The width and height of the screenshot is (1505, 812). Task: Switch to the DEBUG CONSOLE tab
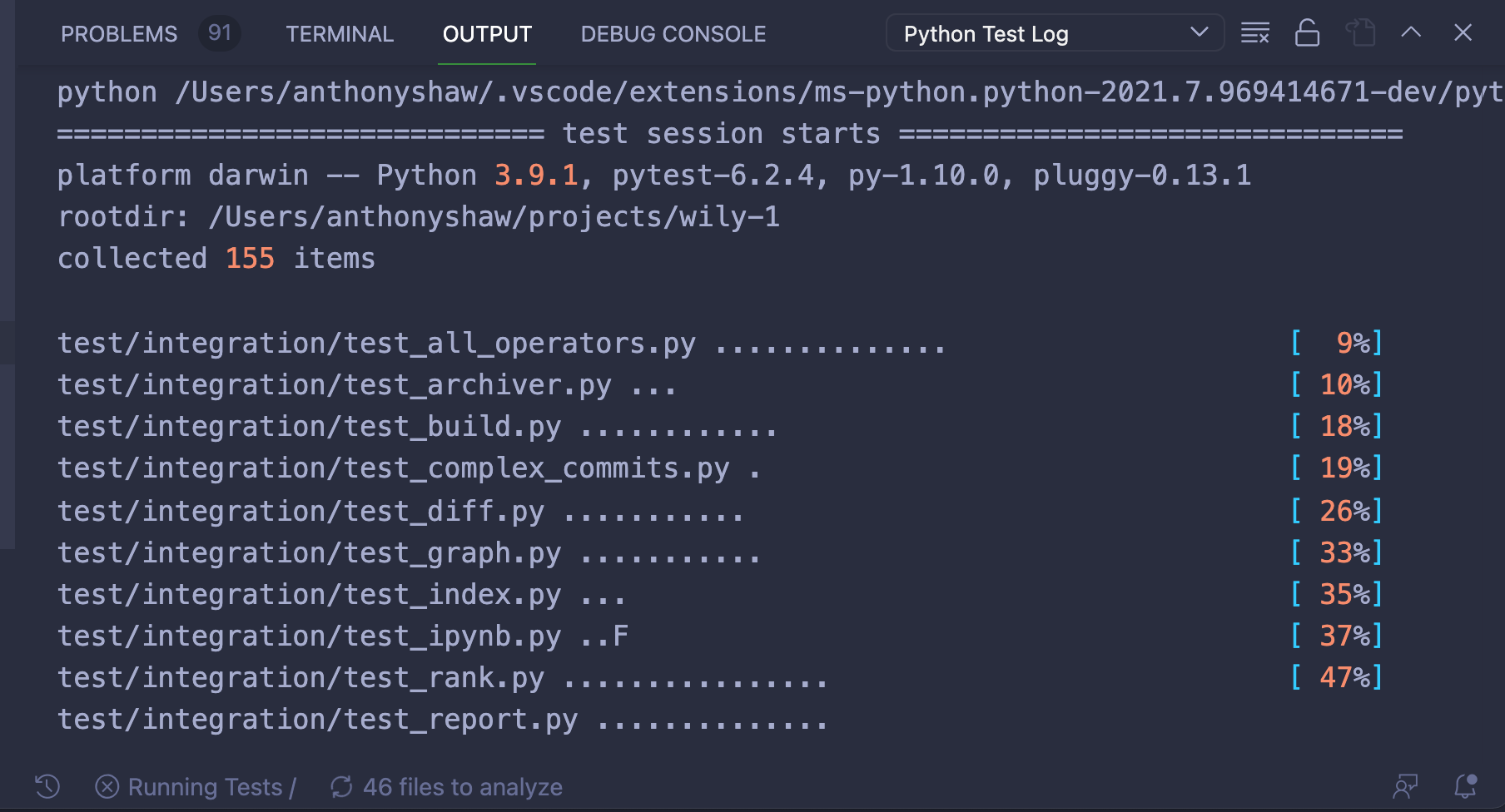(x=673, y=33)
